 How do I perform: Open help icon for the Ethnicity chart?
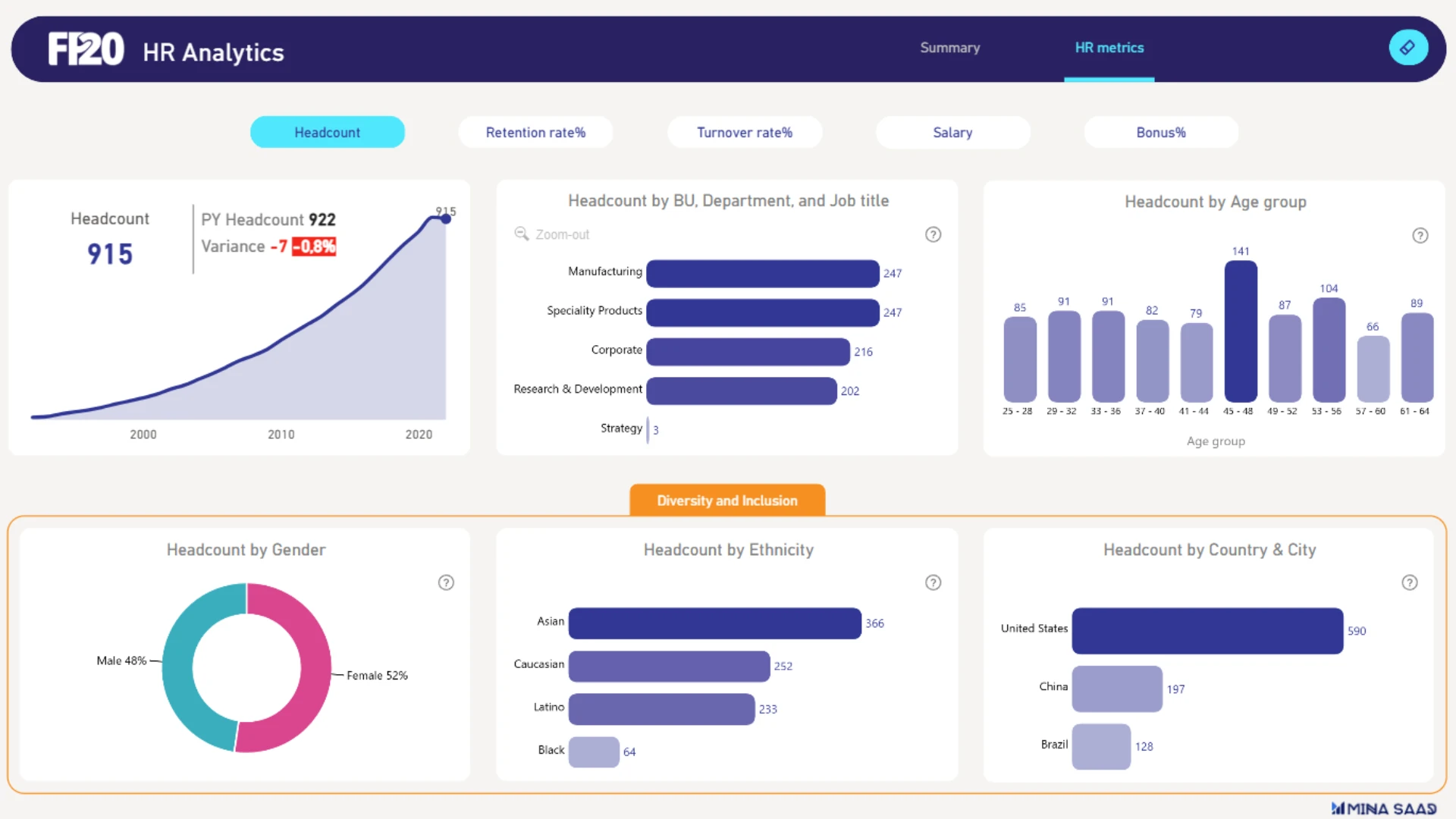pyautogui.click(x=933, y=582)
